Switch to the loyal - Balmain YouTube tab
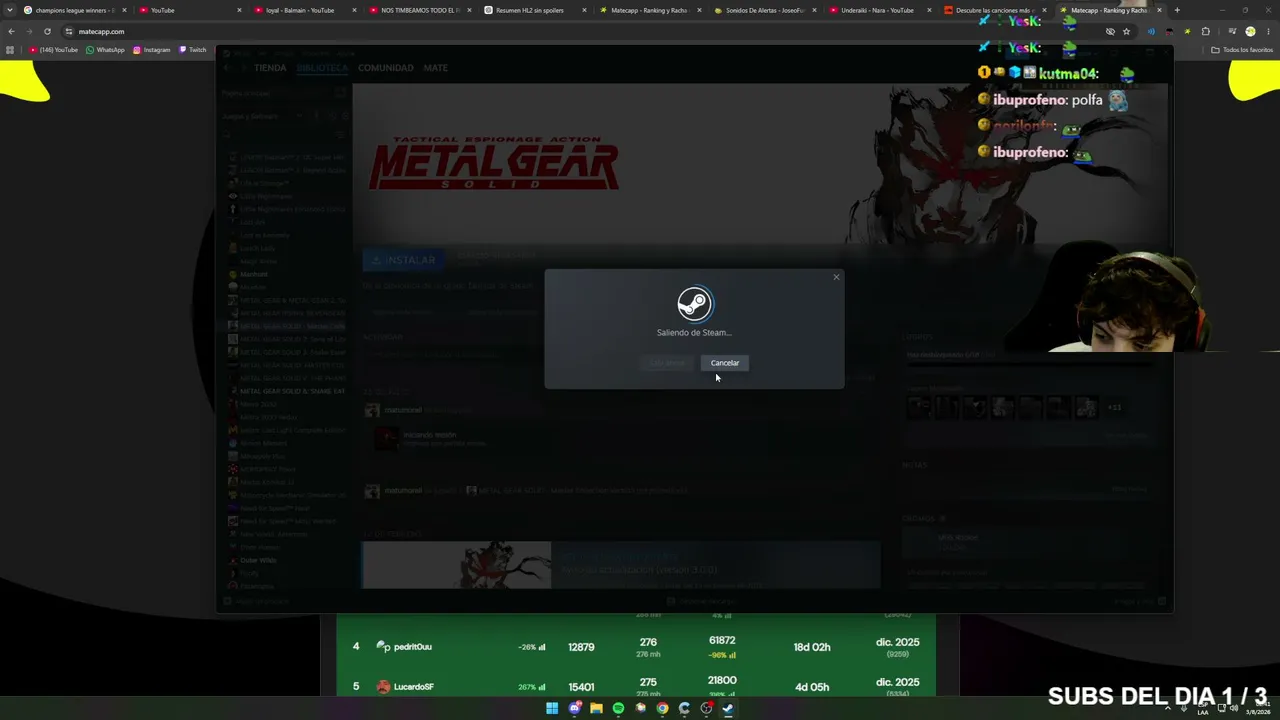Image resolution: width=1280 pixels, height=720 pixels. [x=305, y=10]
